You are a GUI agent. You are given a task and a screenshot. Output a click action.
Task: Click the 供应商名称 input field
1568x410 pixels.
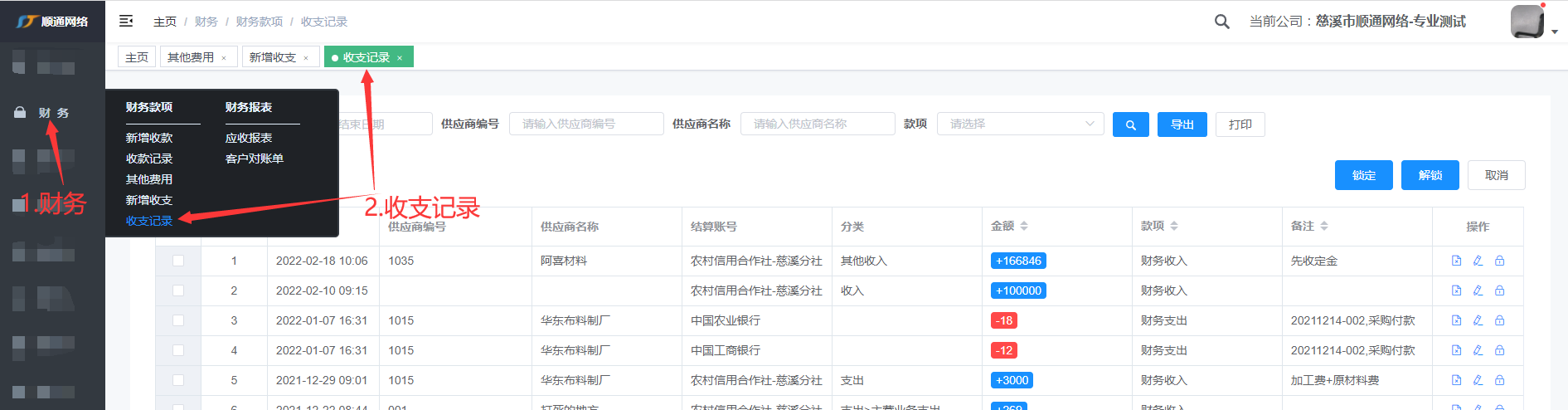817,124
